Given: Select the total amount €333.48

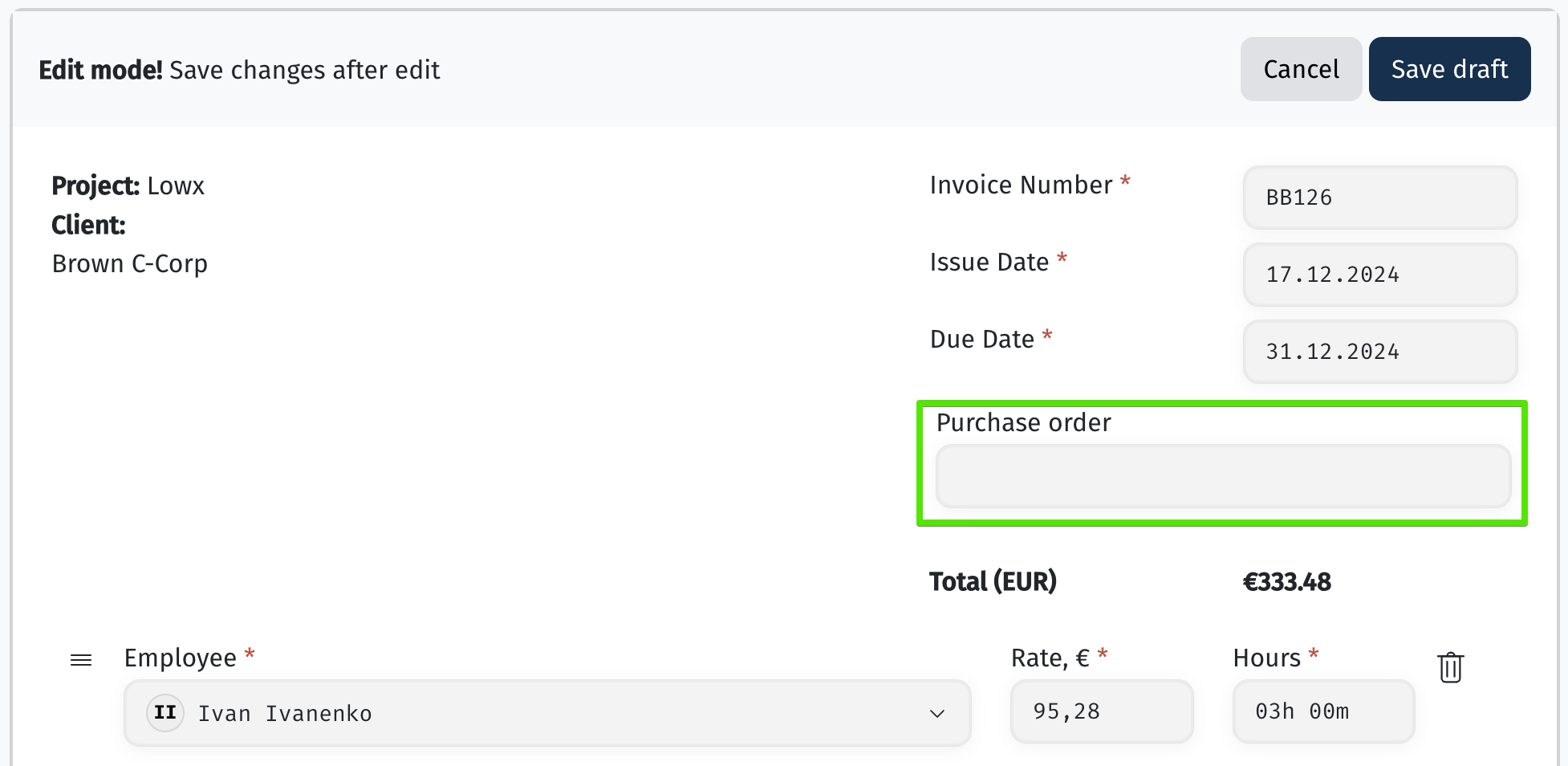Looking at the screenshot, I should pos(1287,581).
